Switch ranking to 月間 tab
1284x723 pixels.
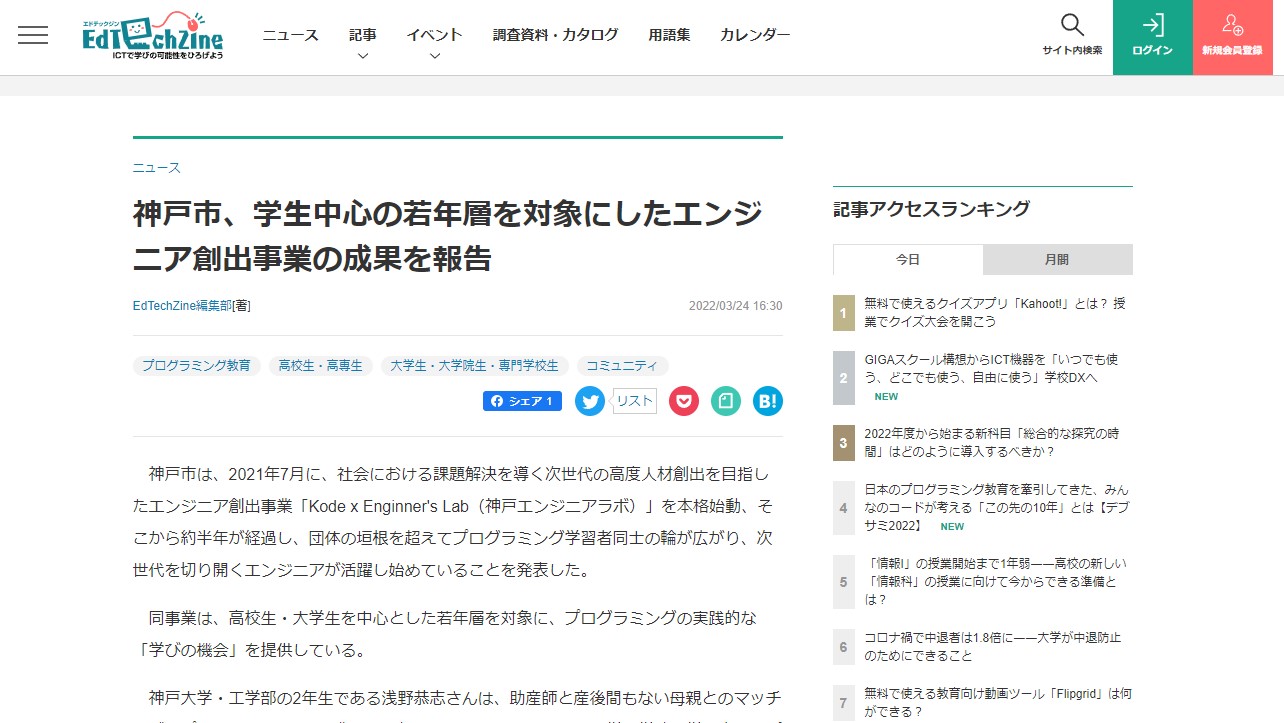[1058, 259]
